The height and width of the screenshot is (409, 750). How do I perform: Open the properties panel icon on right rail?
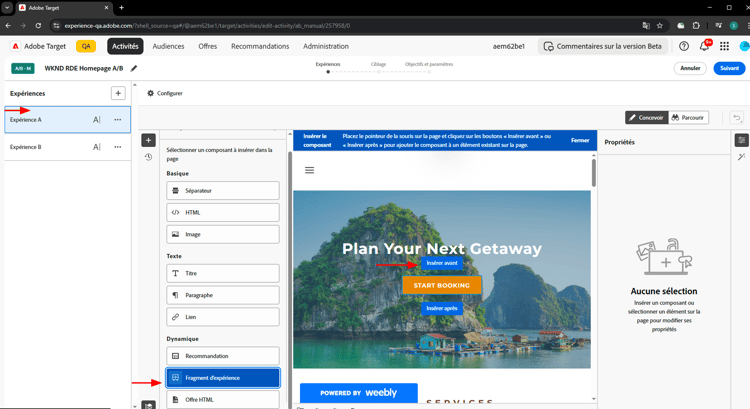742,140
